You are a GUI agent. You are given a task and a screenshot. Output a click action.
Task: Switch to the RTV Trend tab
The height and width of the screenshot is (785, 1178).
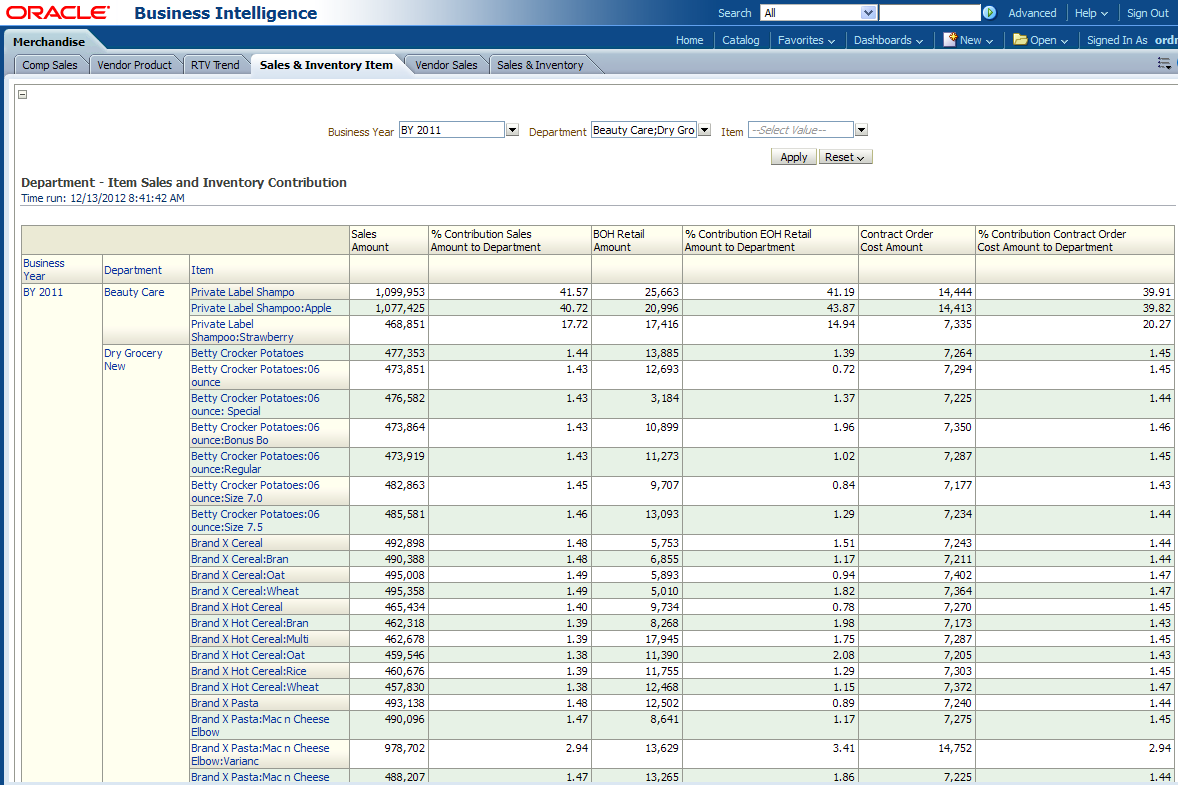coord(215,65)
